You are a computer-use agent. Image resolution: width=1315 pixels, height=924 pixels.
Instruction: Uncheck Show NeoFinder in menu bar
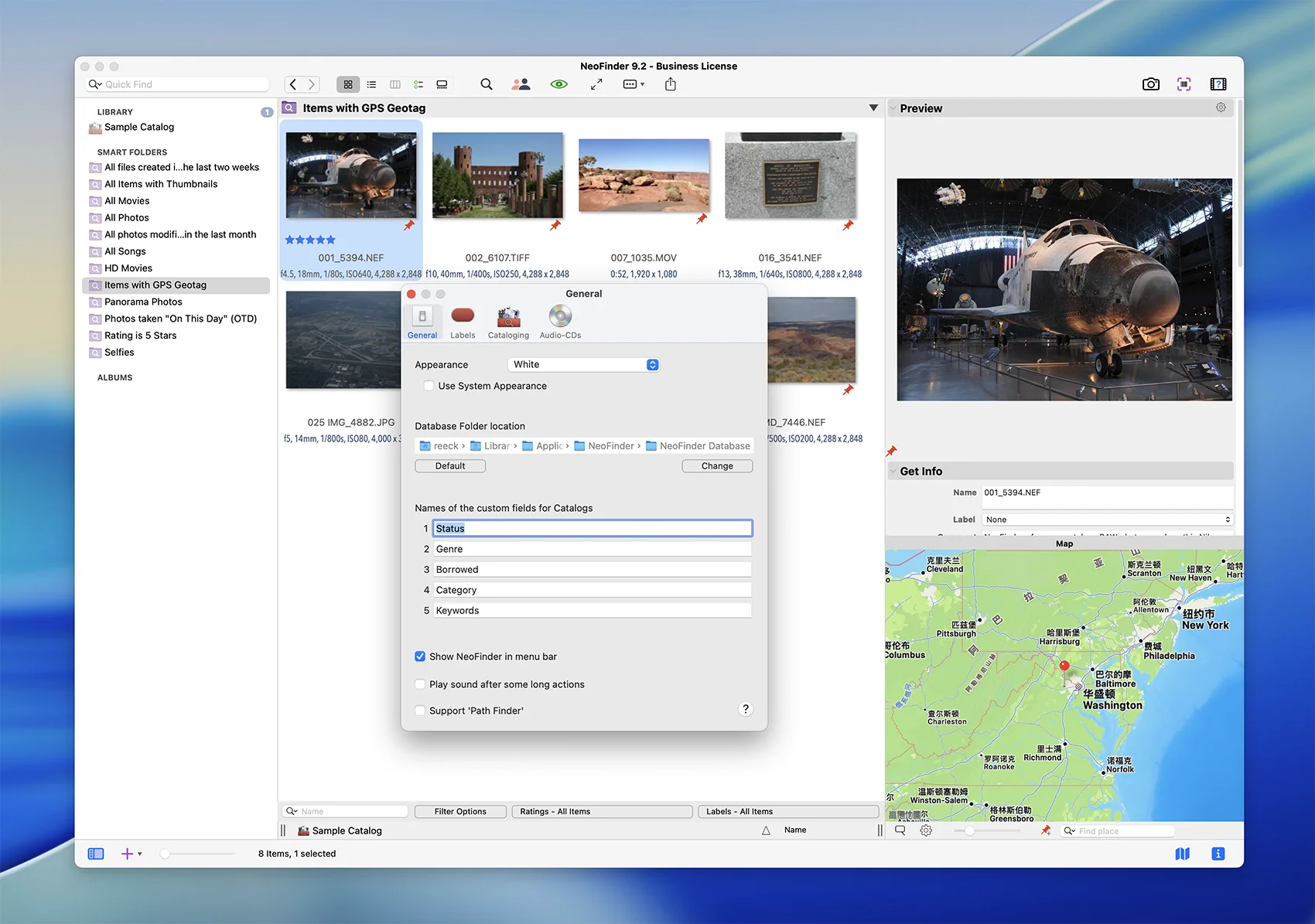coord(420,656)
